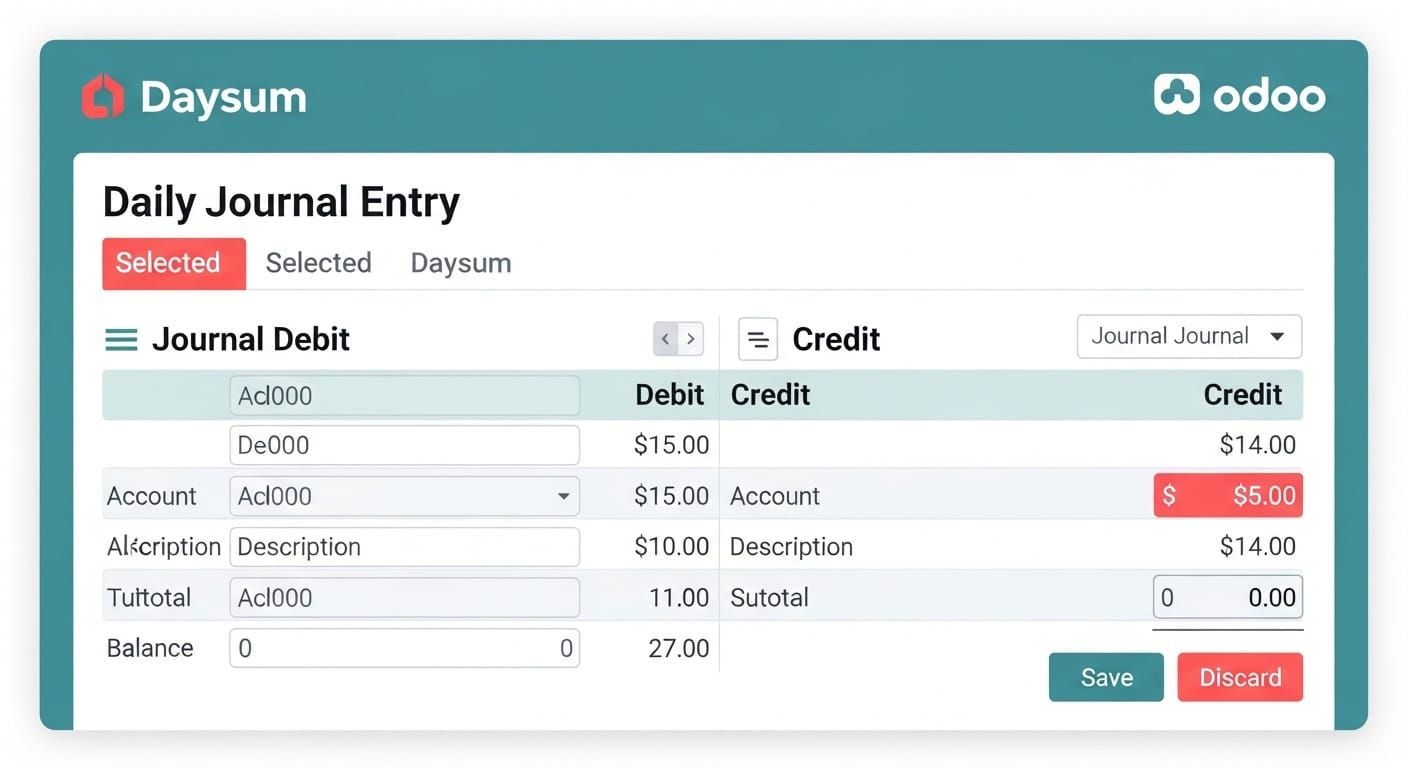This screenshot has width=1408, height=768.
Task: Click the Daysum red logo icon
Action: pos(103,97)
